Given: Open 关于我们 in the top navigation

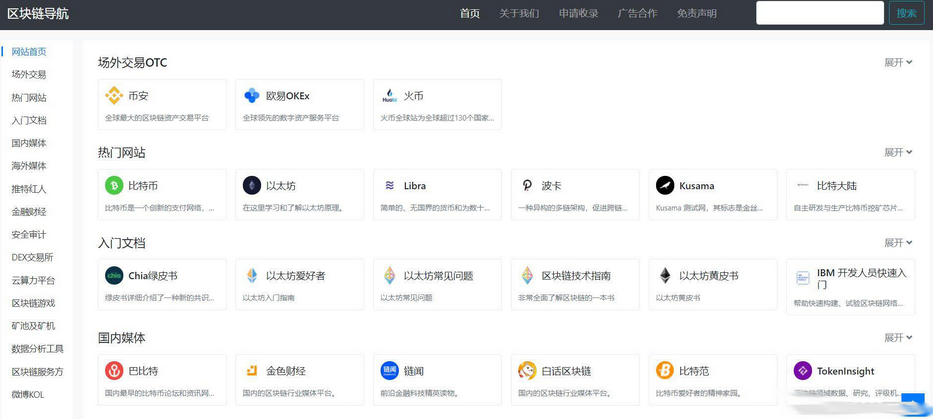Looking at the screenshot, I should [x=519, y=13].
